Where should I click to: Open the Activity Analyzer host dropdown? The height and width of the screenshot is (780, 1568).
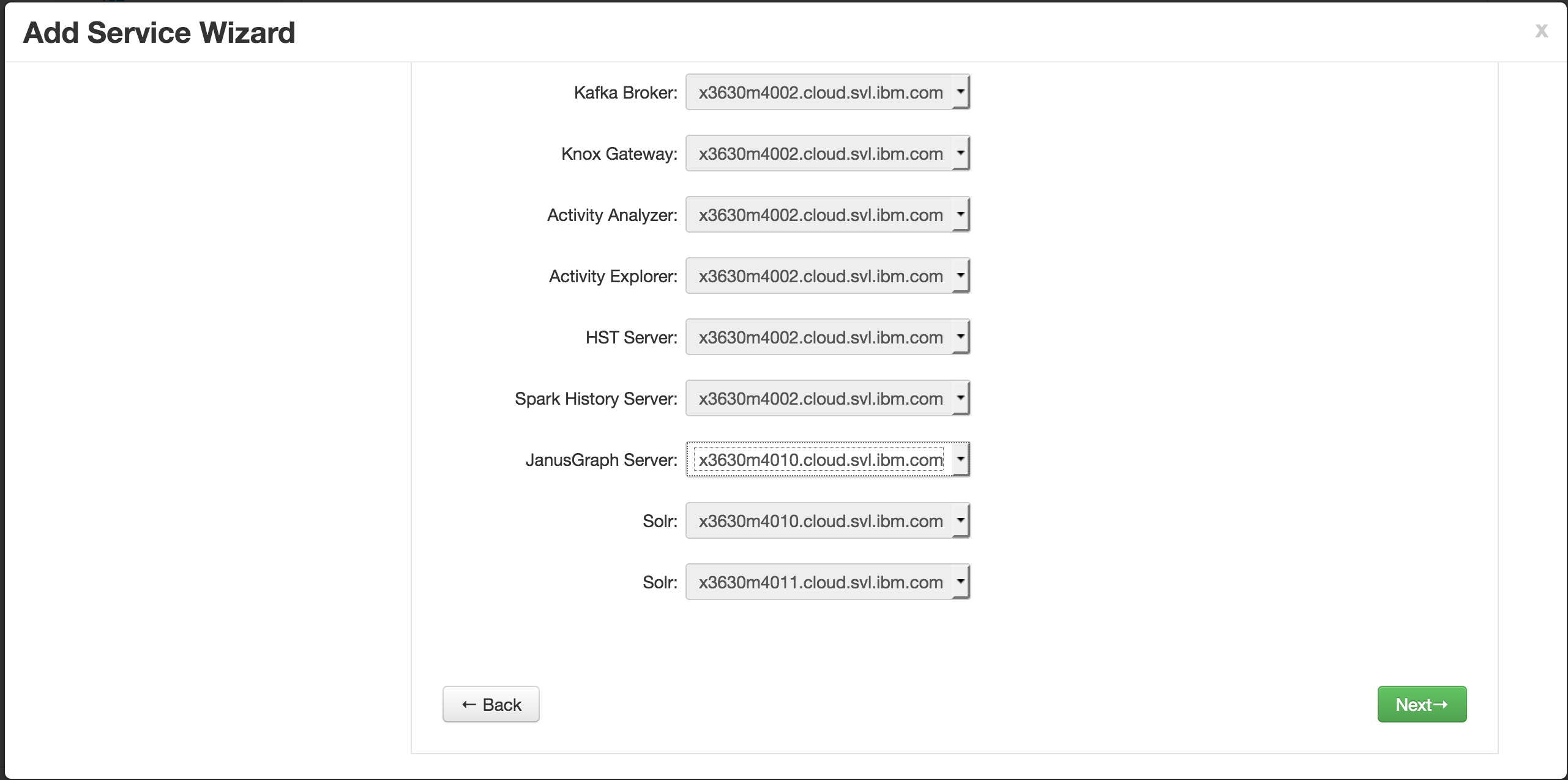(x=827, y=214)
